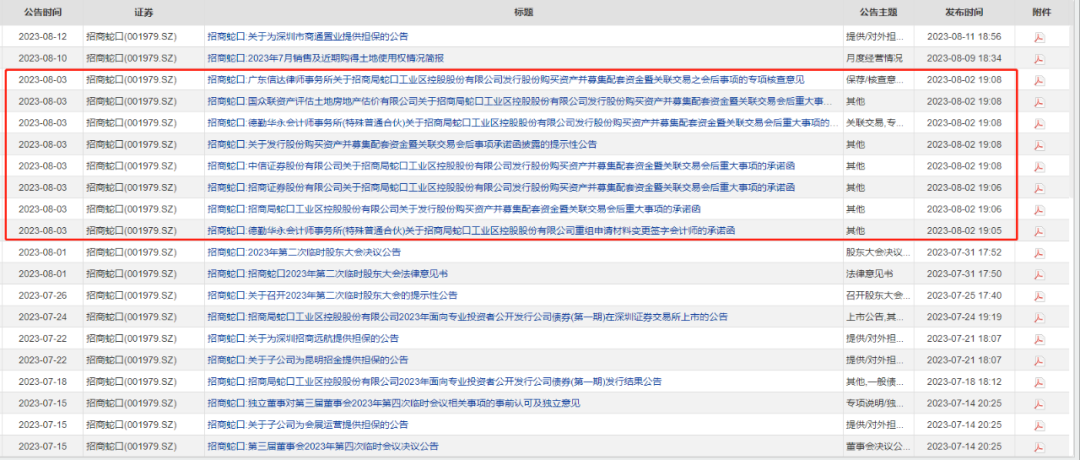Open link 2023年第二次临时股东大会决议公告

coord(304,252)
